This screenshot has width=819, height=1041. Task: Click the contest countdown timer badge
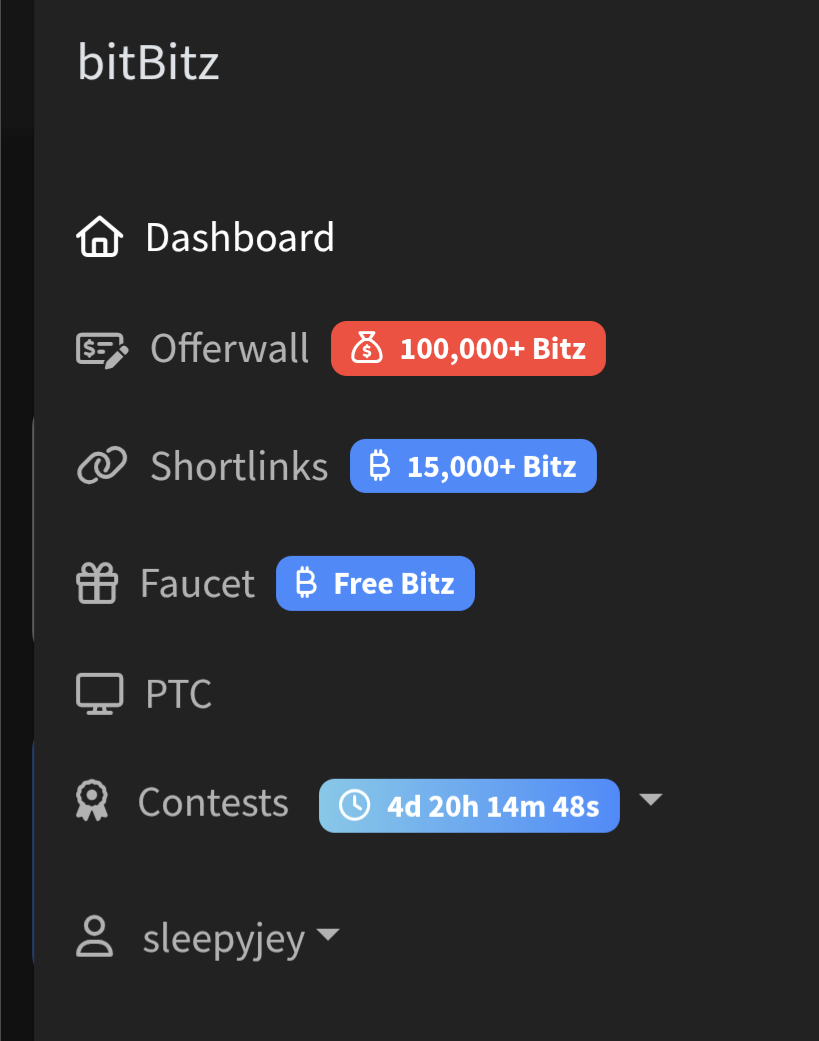(x=469, y=806)
